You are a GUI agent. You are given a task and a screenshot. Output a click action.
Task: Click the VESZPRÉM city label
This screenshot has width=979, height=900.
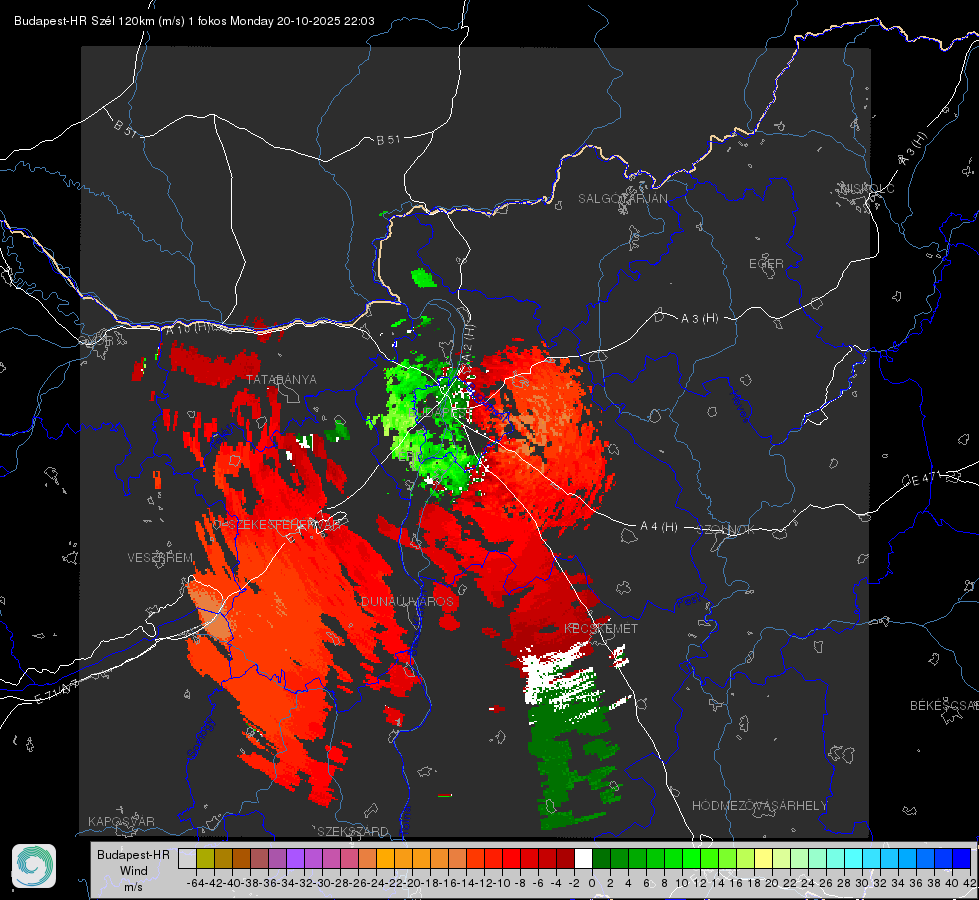click(x=160, y=557)
